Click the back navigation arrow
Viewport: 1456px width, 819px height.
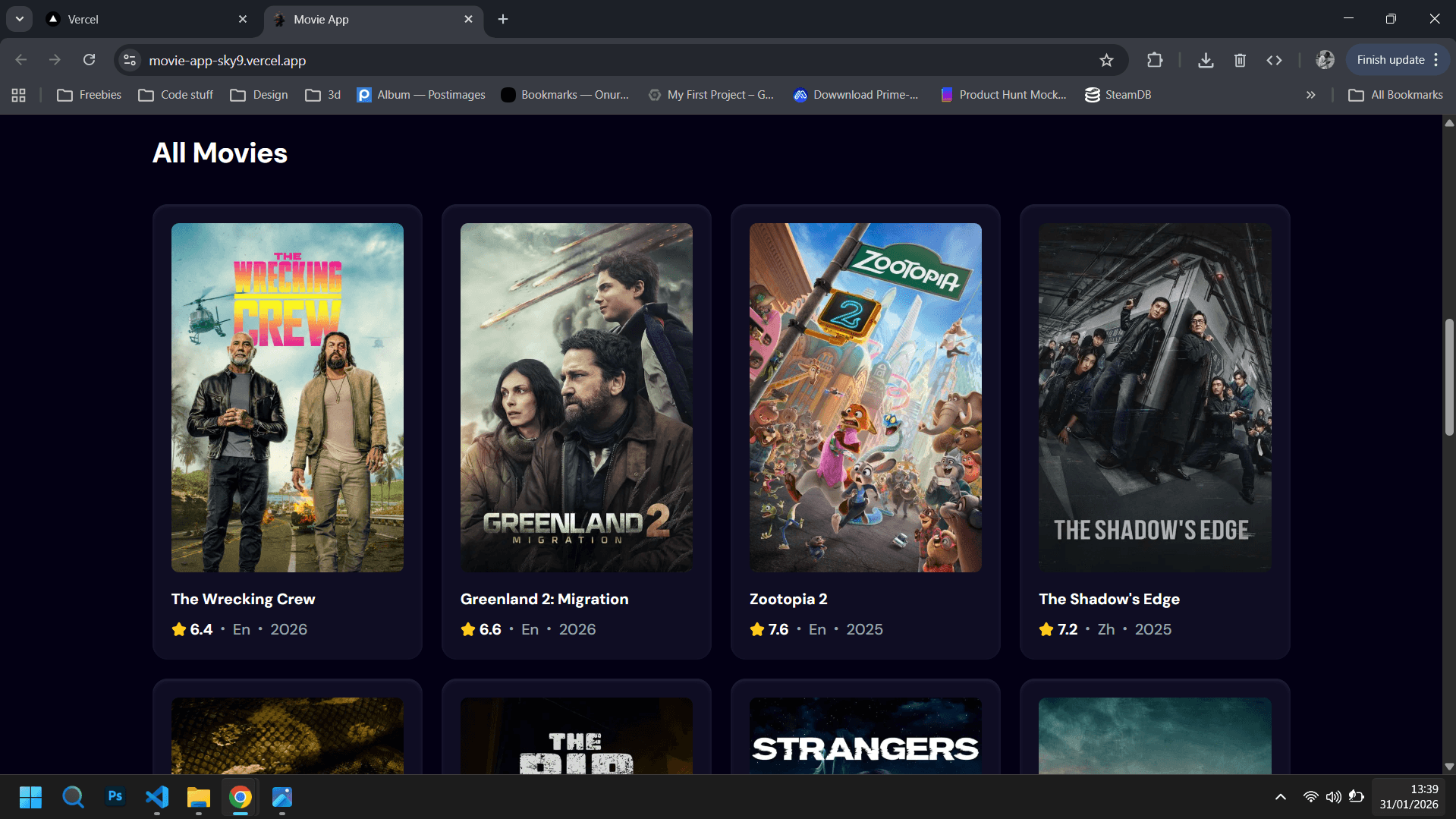pyautogui.click(x=20, y=59)
